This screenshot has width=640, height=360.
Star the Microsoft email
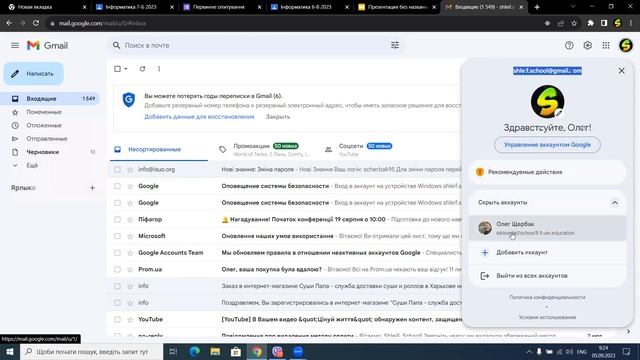tap(130, 236)
